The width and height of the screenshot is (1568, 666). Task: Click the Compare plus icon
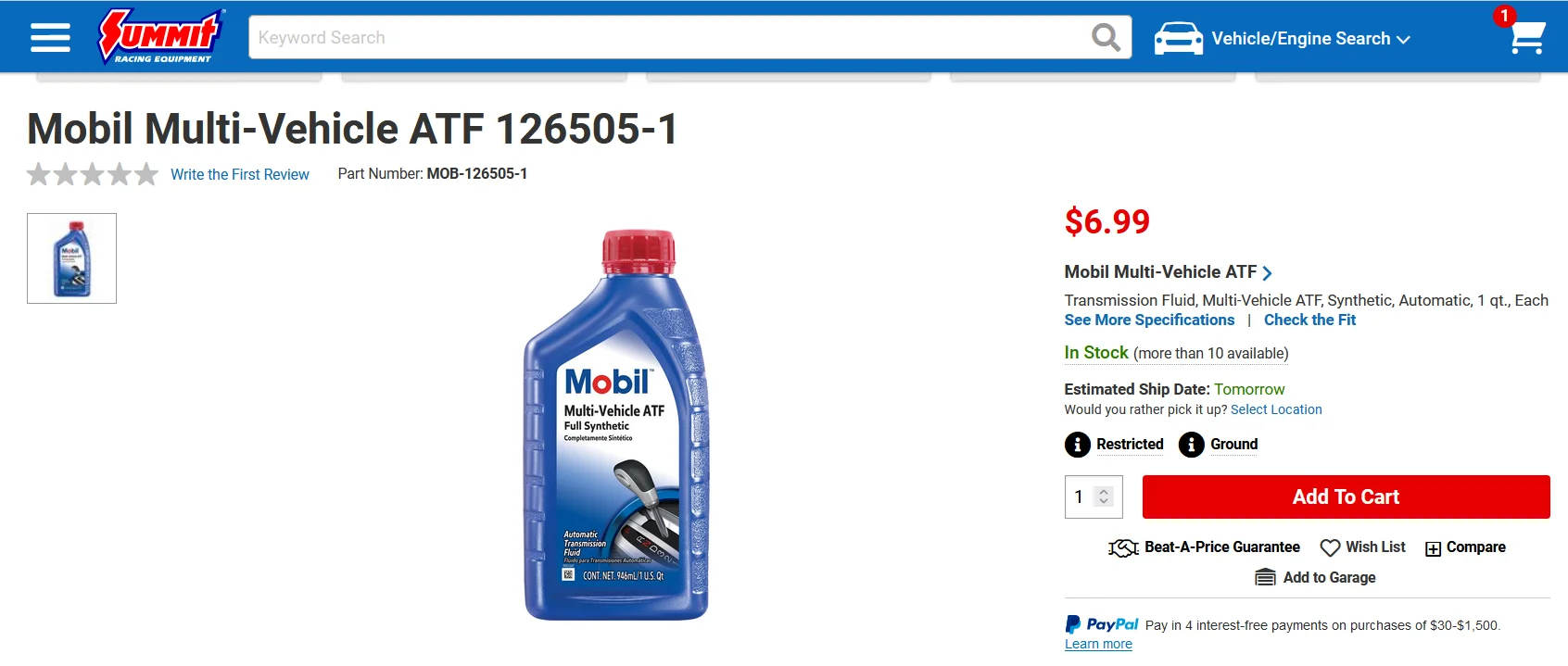[1433, 548]
